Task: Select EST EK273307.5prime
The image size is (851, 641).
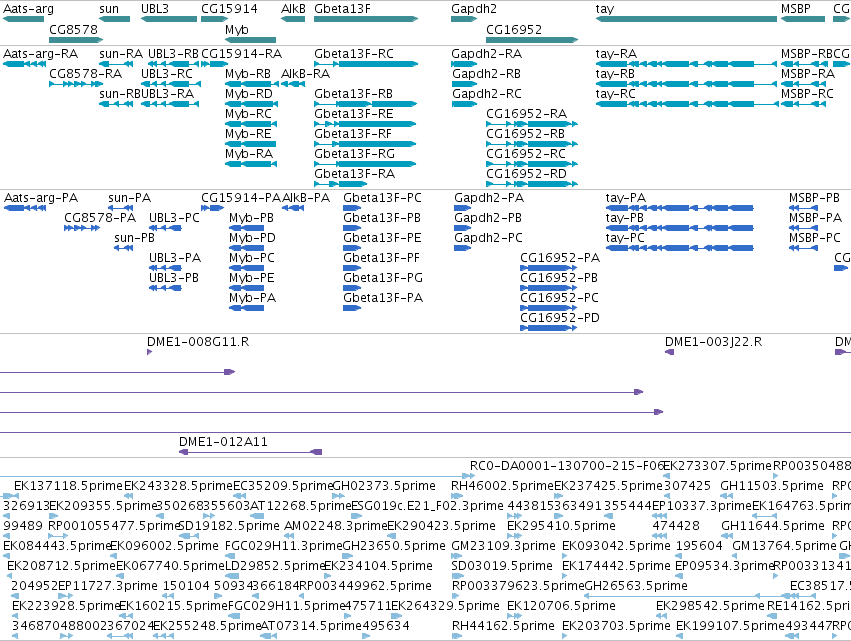Action: coord(668,476)
